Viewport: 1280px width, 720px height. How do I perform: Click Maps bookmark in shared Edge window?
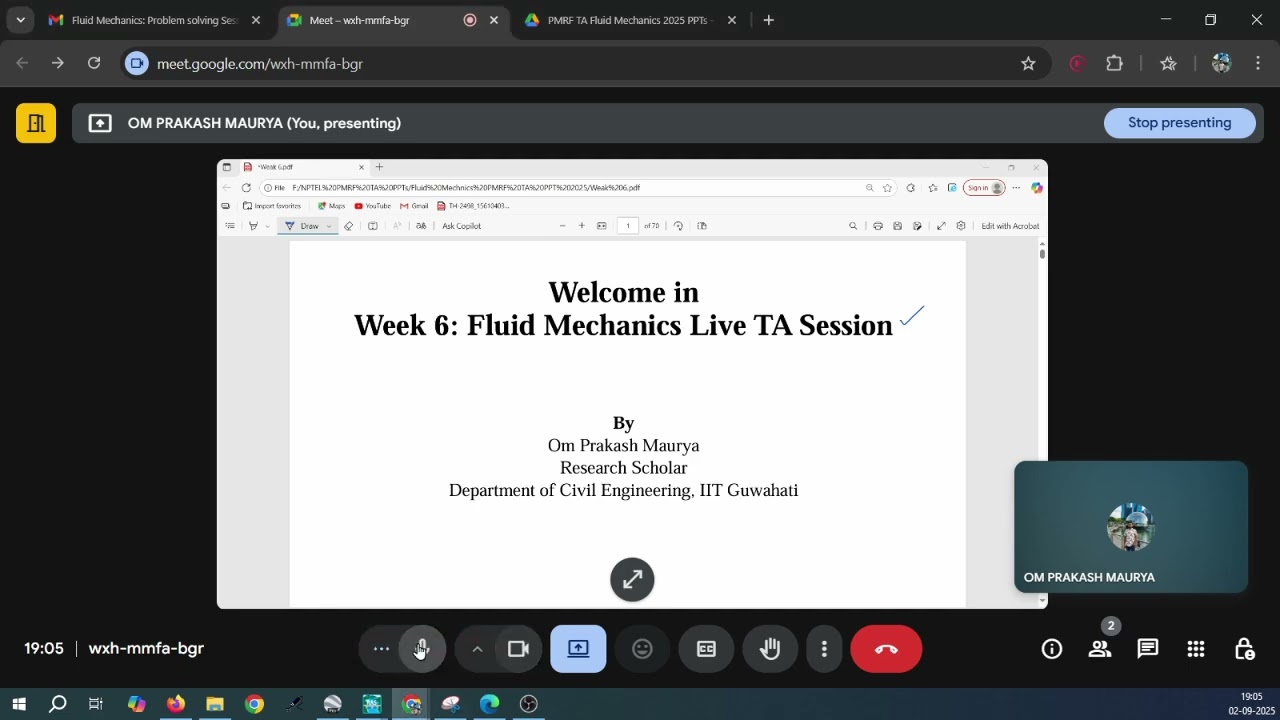(x=331, y=206)
